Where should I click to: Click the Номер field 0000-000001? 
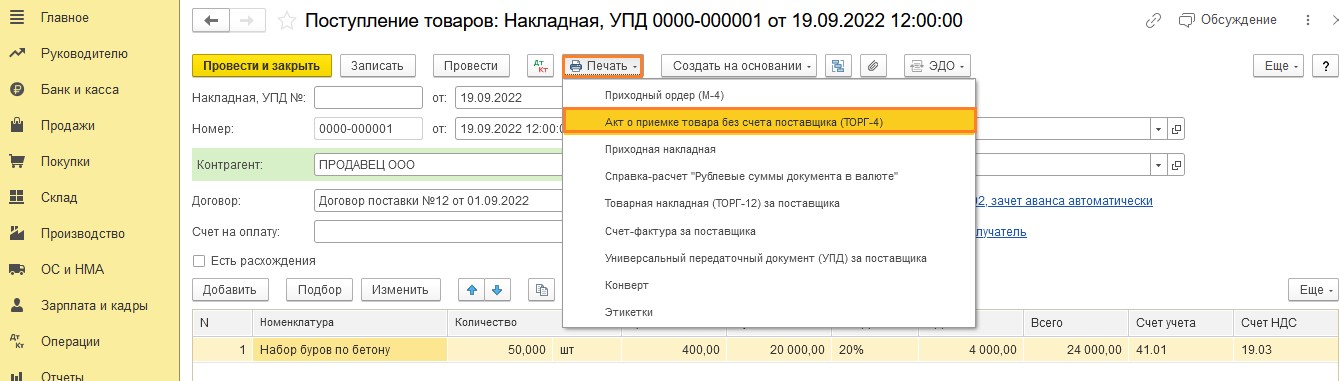(x=368, y=129)
